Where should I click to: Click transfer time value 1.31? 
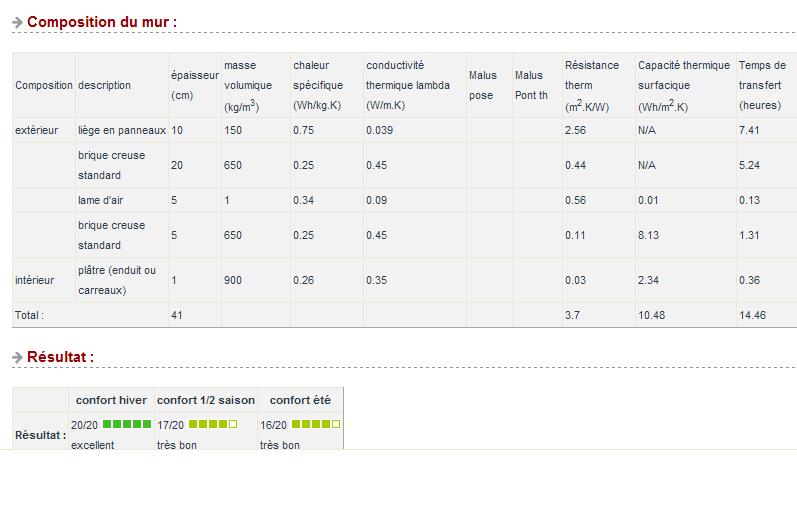[x=749, y=235]
